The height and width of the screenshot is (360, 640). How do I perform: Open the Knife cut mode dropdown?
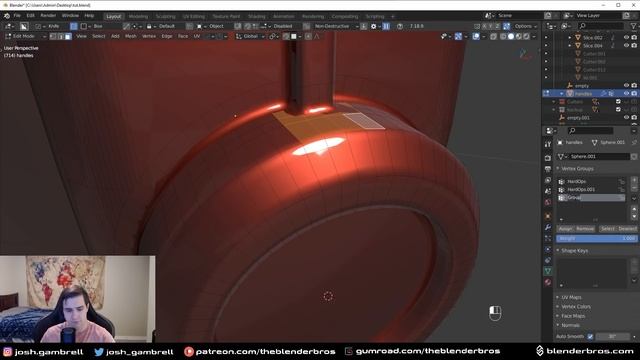tap(49, 26)
